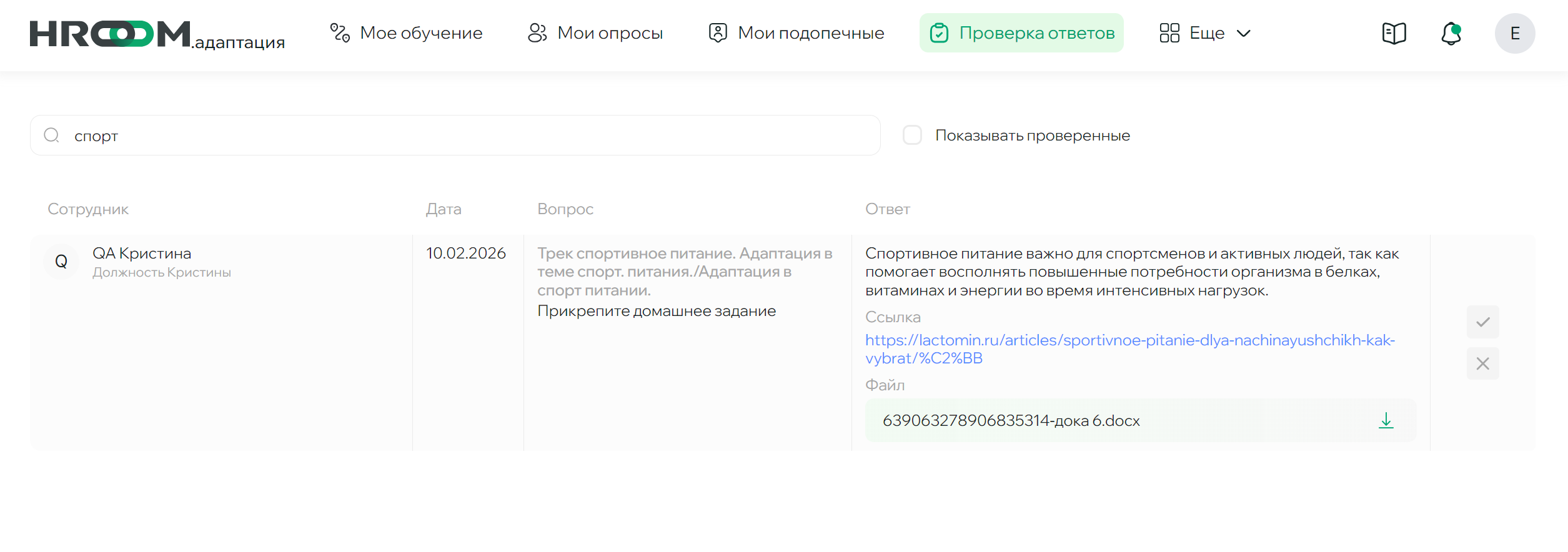Screen dimensions: 1568x552
Task: Expand the Еще dropdown menu
Action: coord(1204,33)
